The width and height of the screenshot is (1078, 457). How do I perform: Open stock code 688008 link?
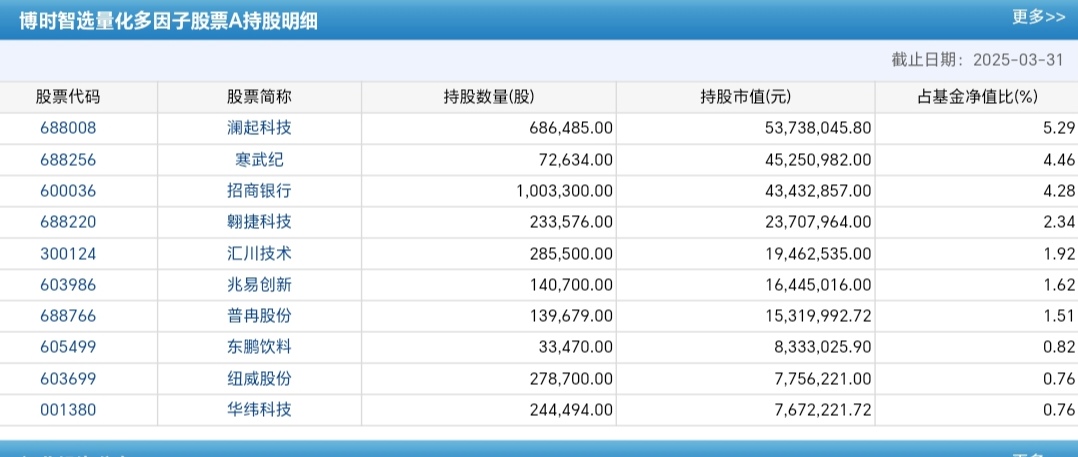point(68,128)
